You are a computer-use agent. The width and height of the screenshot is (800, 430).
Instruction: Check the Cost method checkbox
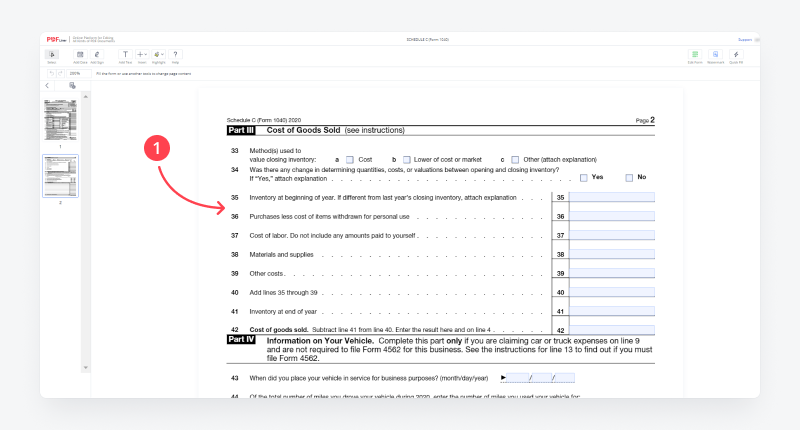[350, 159]
